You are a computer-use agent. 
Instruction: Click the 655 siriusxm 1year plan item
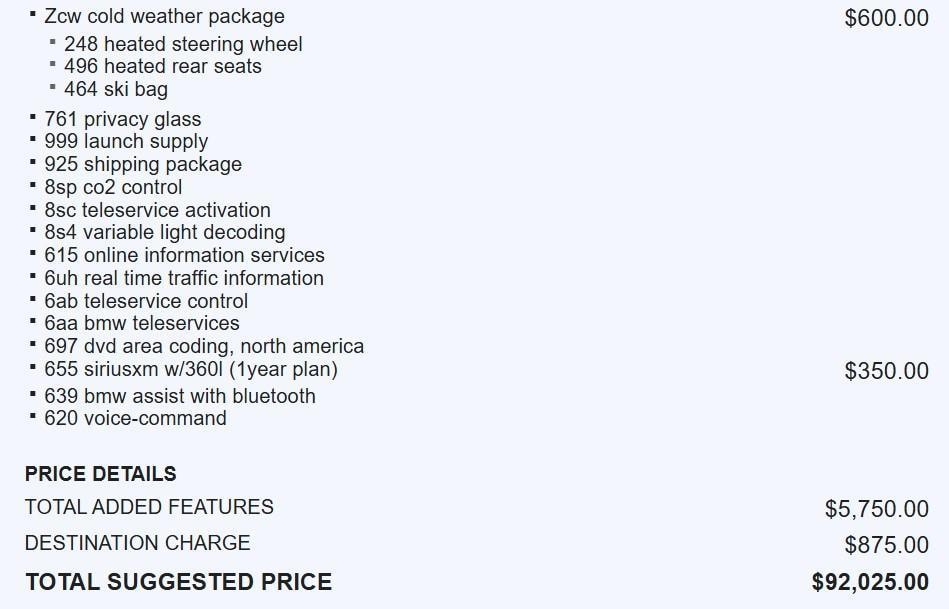190,369
